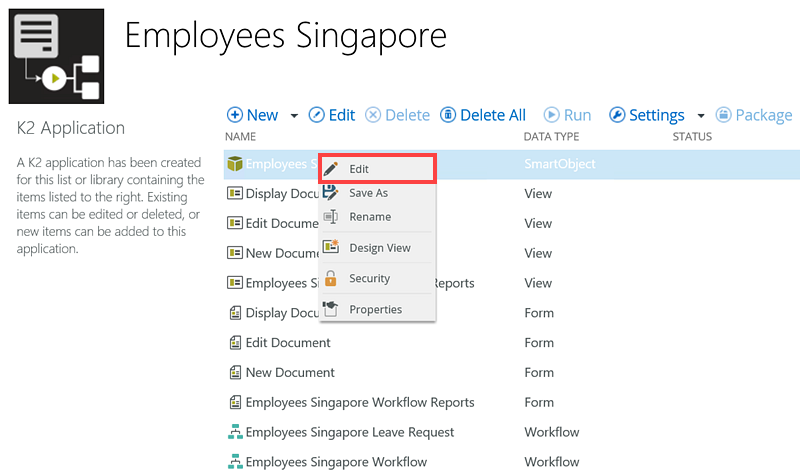Click the Delete toolbar label

click(x=408, y=115)
